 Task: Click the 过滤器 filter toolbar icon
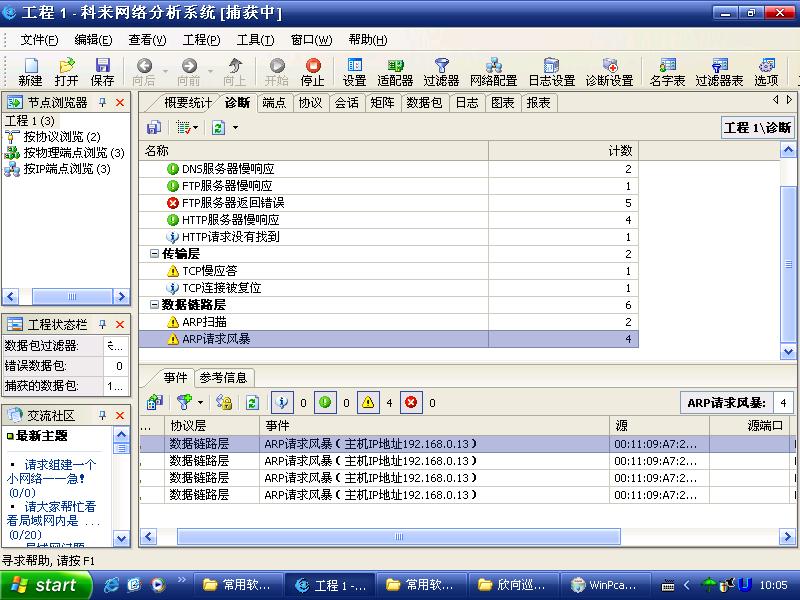click(441, 71)
